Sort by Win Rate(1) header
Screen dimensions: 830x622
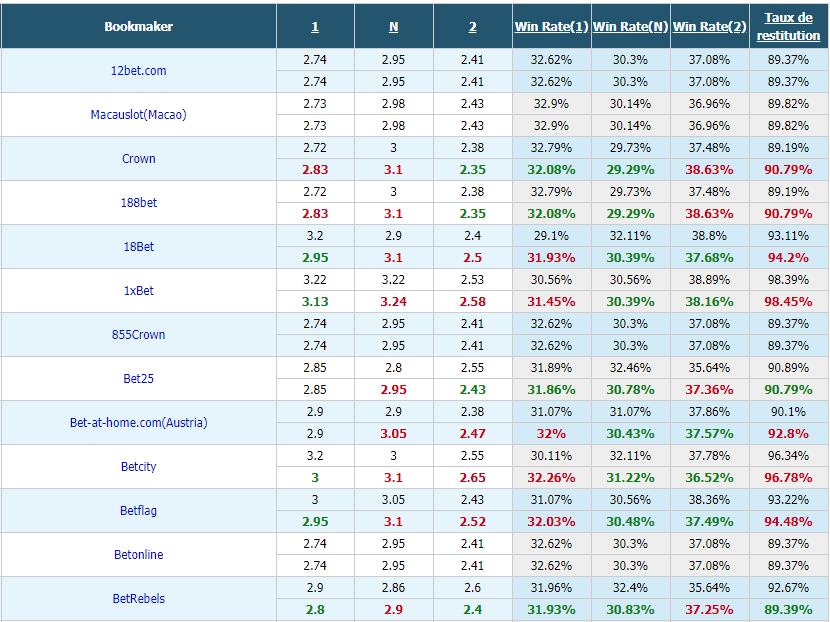(x=551, y=26)
